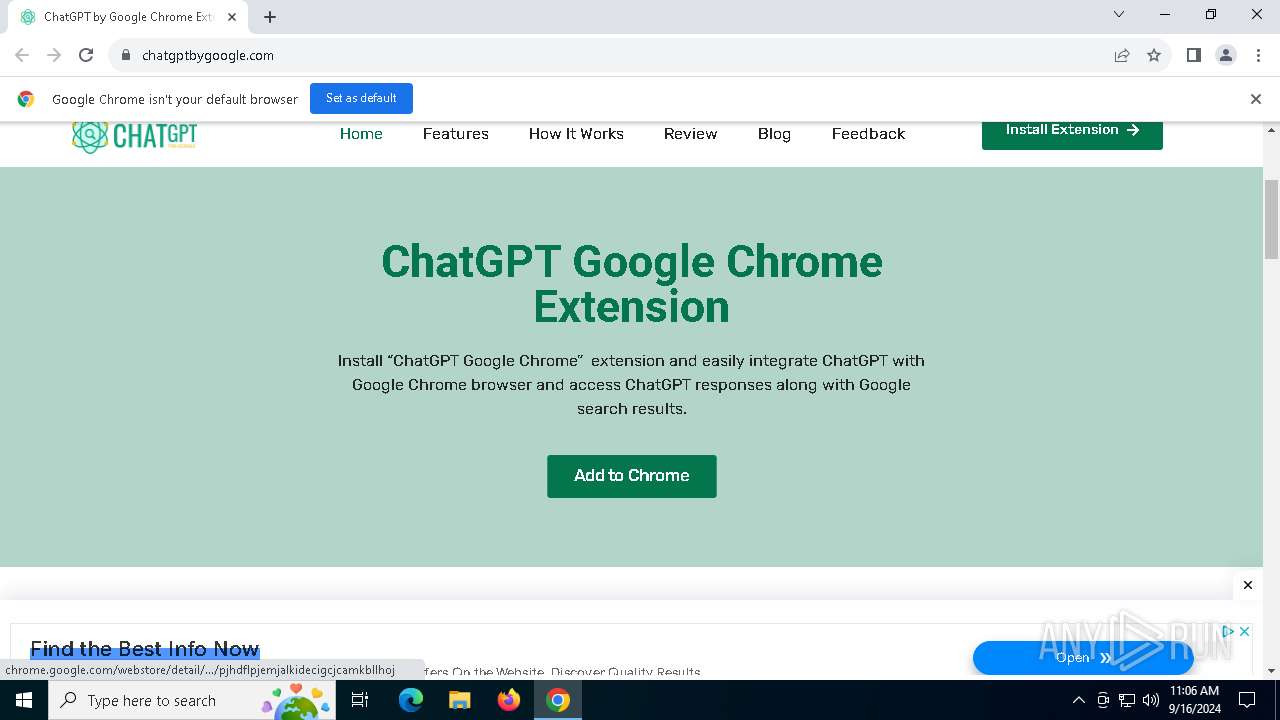
Task: Click the Set as default button
Action: click(x=361, y=98)
